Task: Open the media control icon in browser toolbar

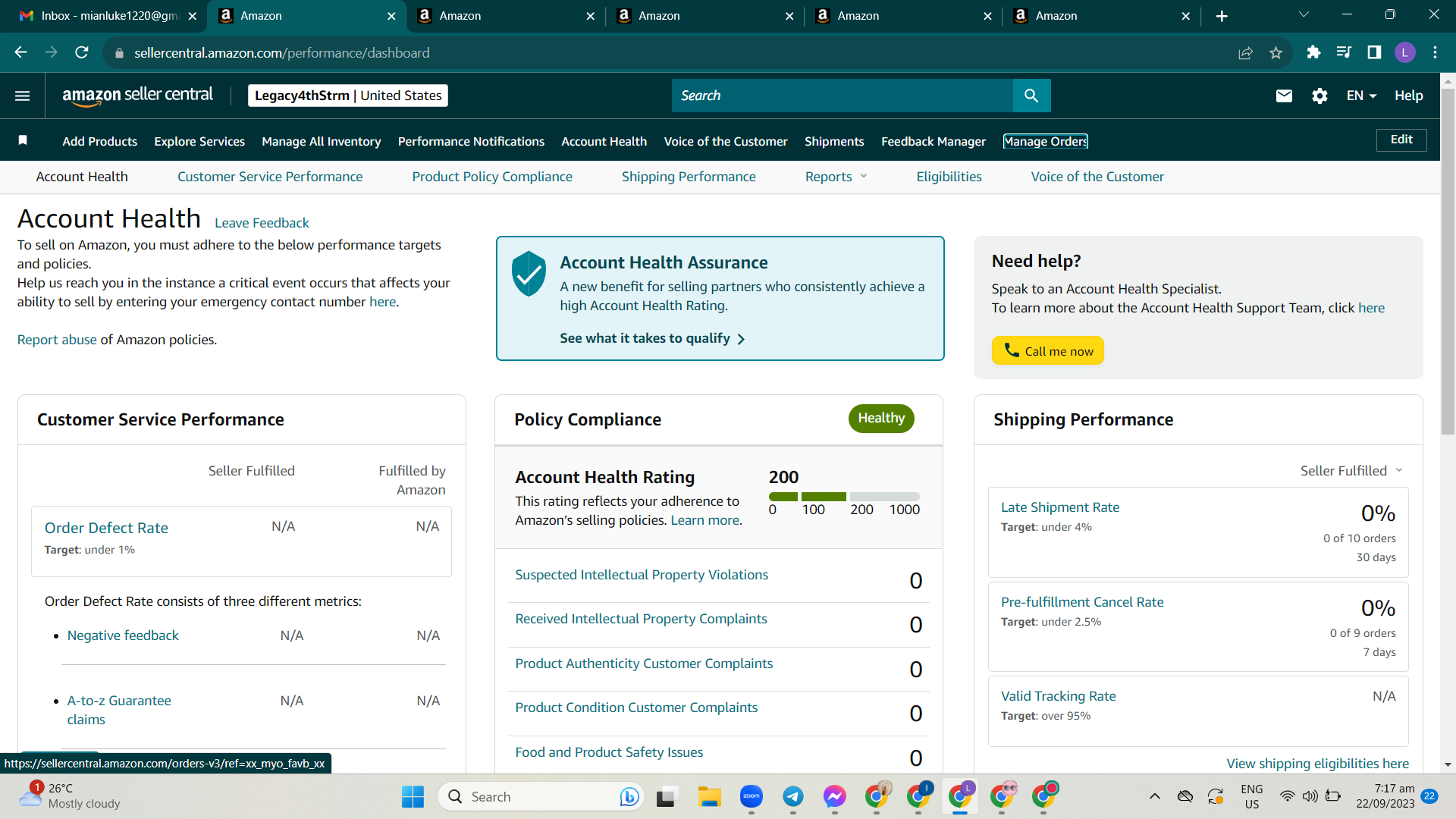Action: (x=1344, y=52)
